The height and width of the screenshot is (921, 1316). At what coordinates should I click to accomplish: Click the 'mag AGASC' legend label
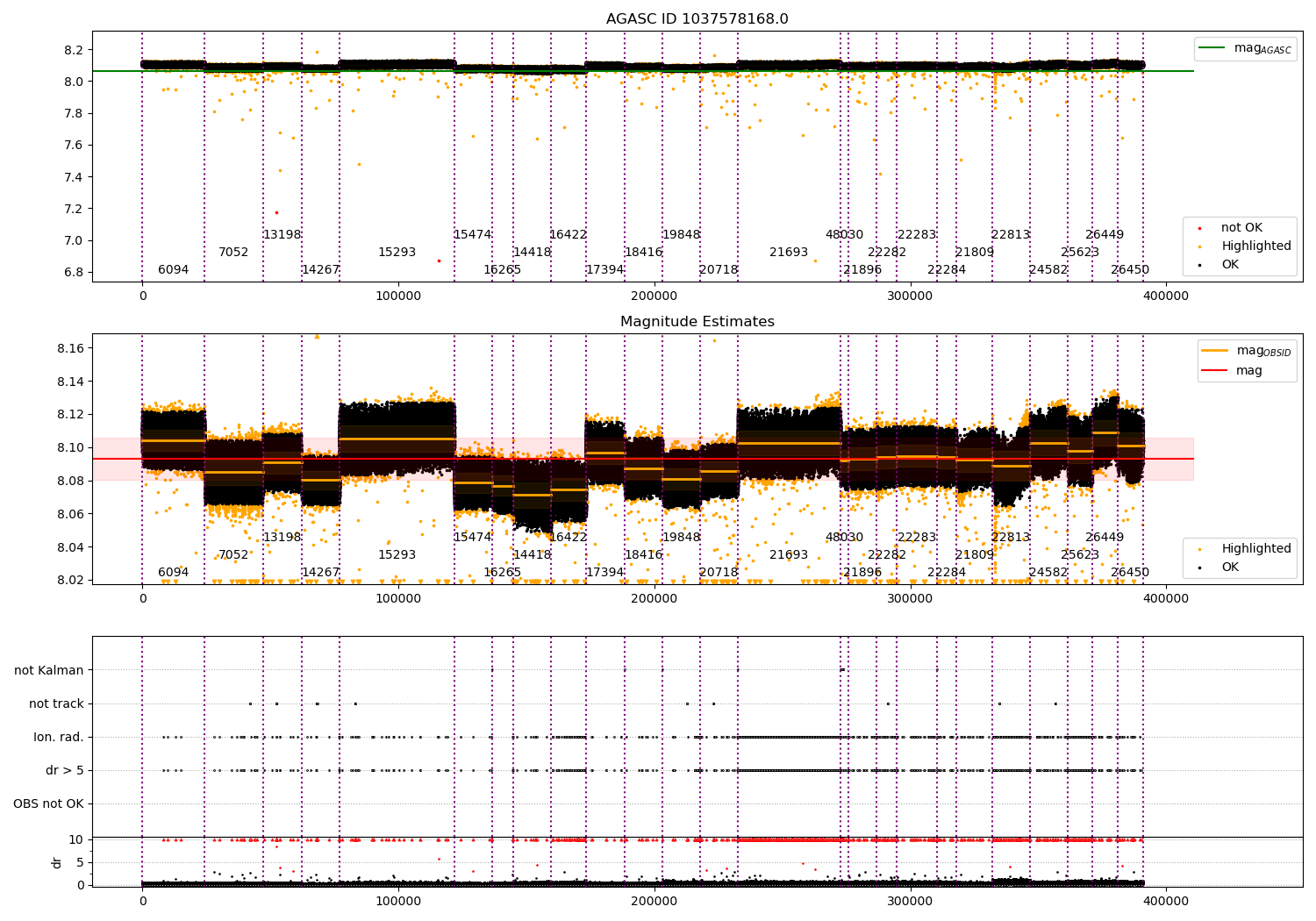(x=1262, y=49)
